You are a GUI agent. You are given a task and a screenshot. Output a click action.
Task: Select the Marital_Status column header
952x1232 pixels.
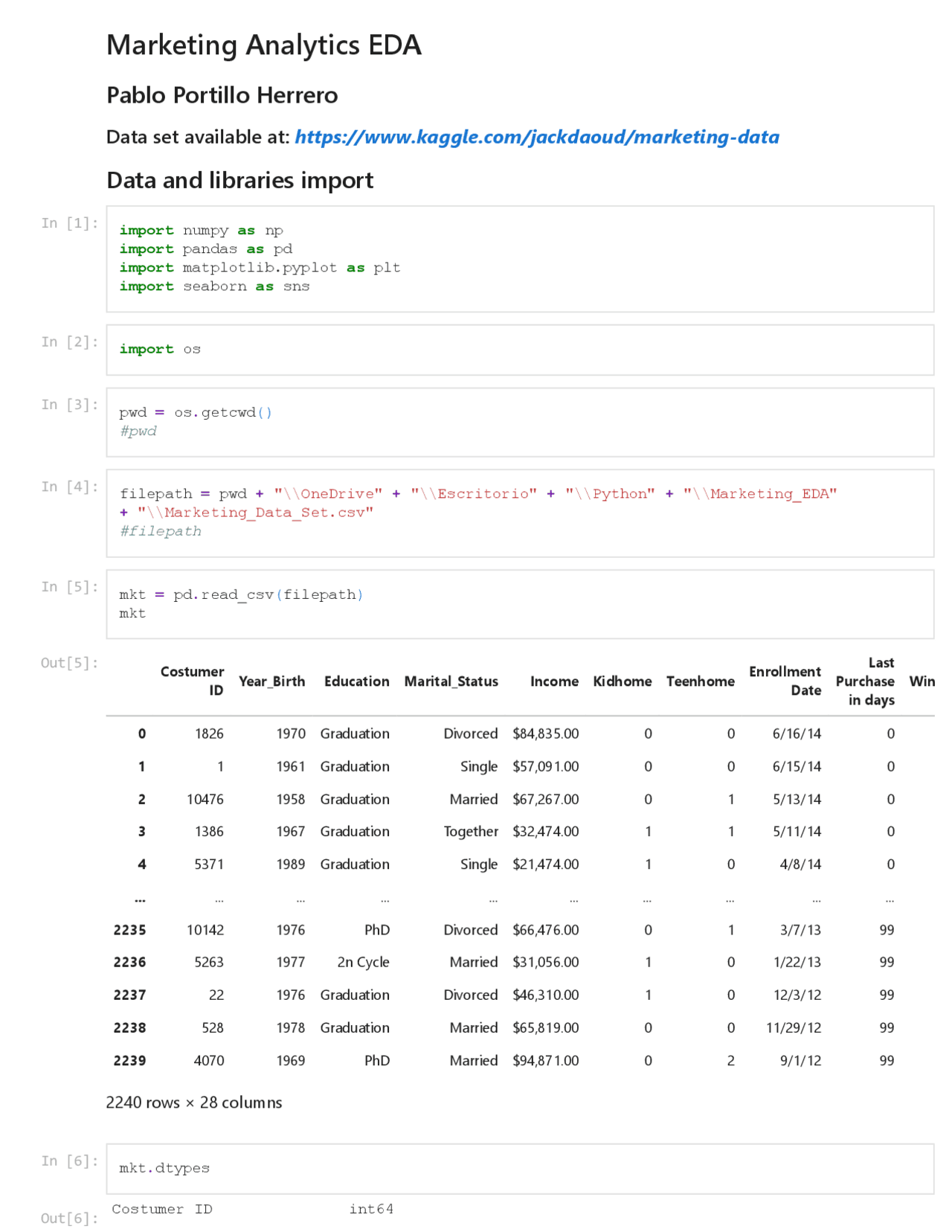pyautogui.click(x=451, y=681)
